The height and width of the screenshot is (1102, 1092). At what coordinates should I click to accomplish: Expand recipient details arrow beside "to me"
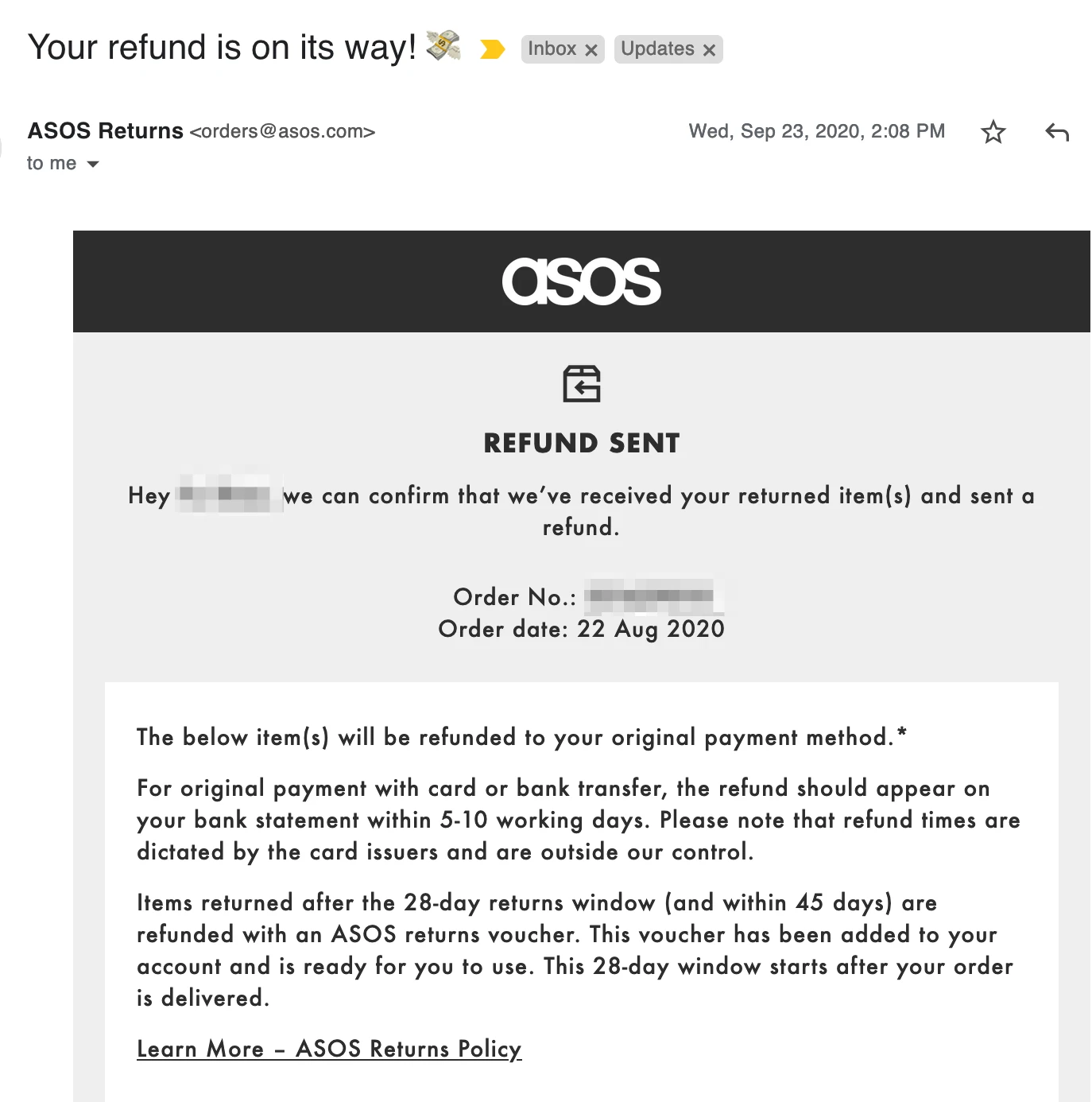coord(93,165)
